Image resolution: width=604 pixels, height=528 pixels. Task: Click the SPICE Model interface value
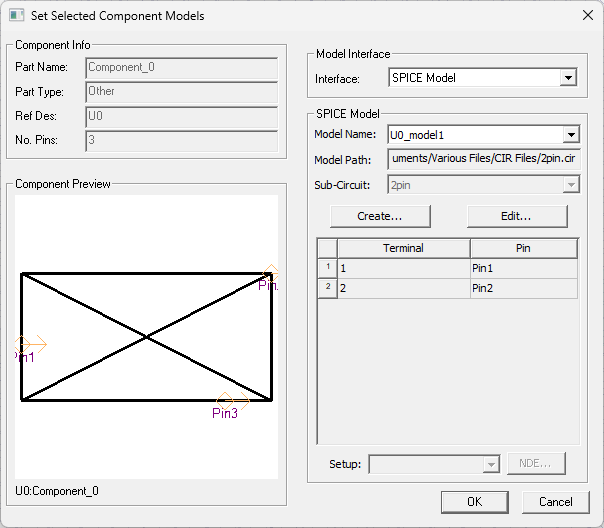coord(424,78)
